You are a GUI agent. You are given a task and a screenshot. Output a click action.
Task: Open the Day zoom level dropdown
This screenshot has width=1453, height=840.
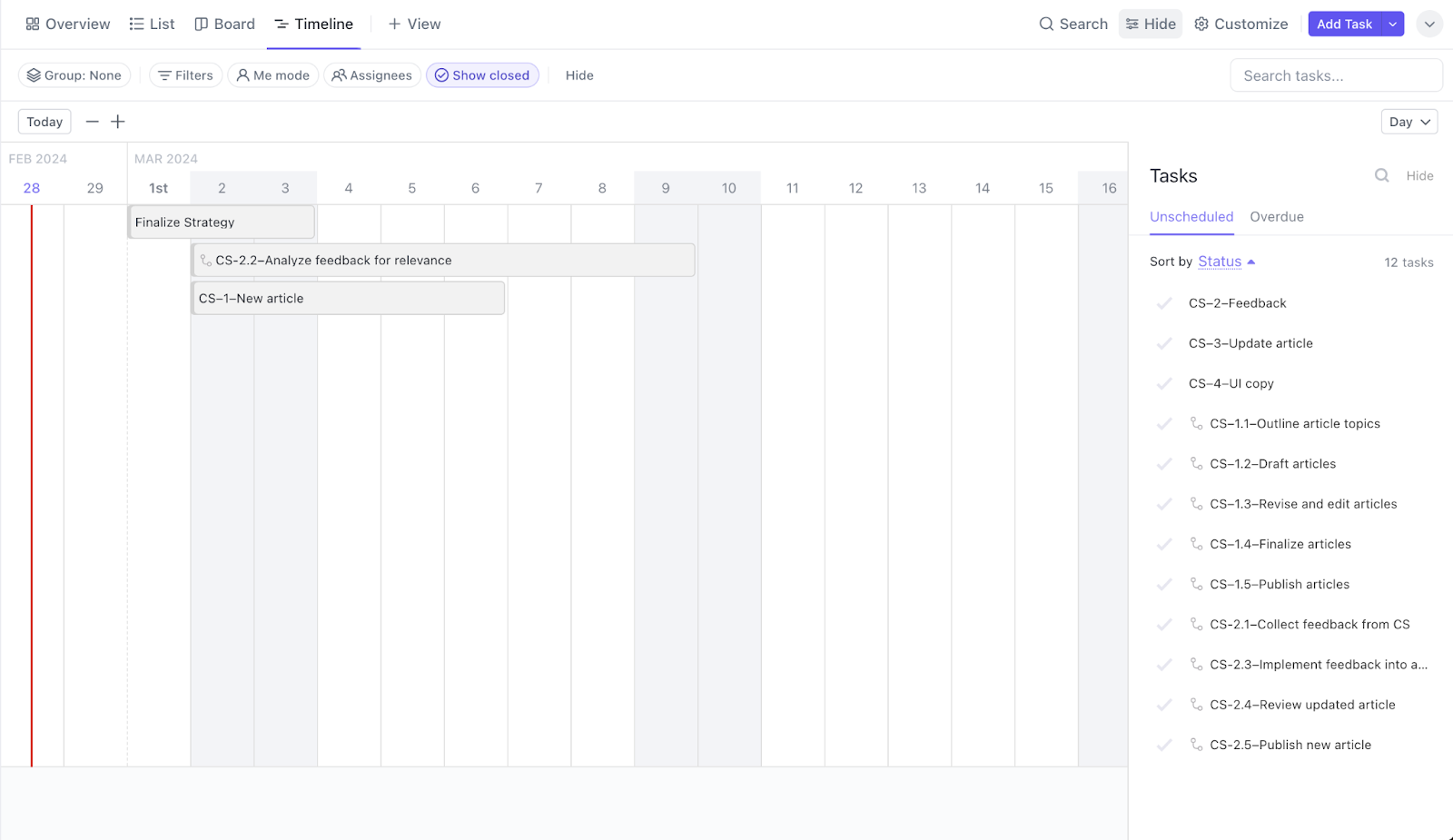click(1409, 121)
